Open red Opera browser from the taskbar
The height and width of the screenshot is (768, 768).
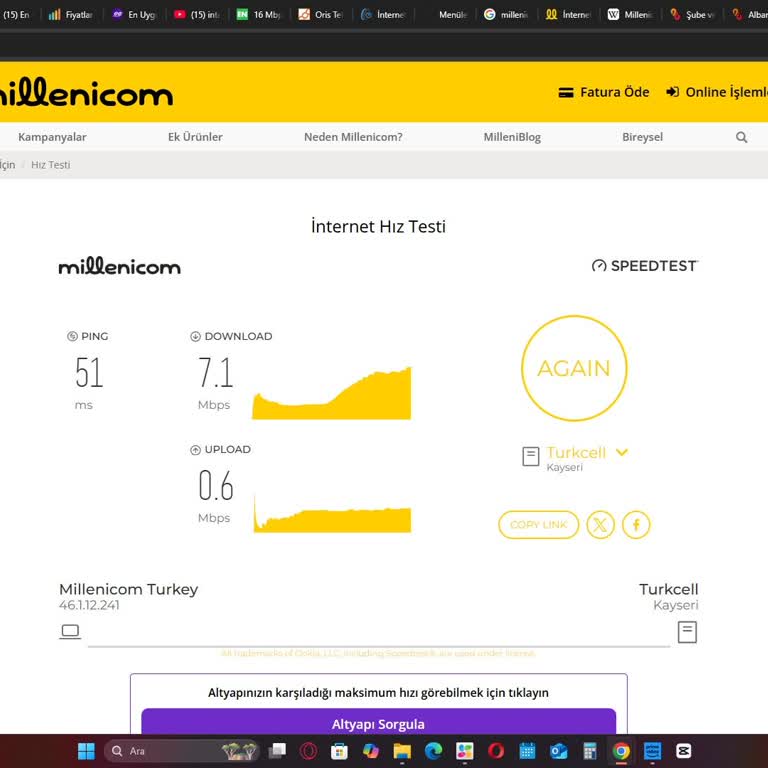click(x=496, y=751)
